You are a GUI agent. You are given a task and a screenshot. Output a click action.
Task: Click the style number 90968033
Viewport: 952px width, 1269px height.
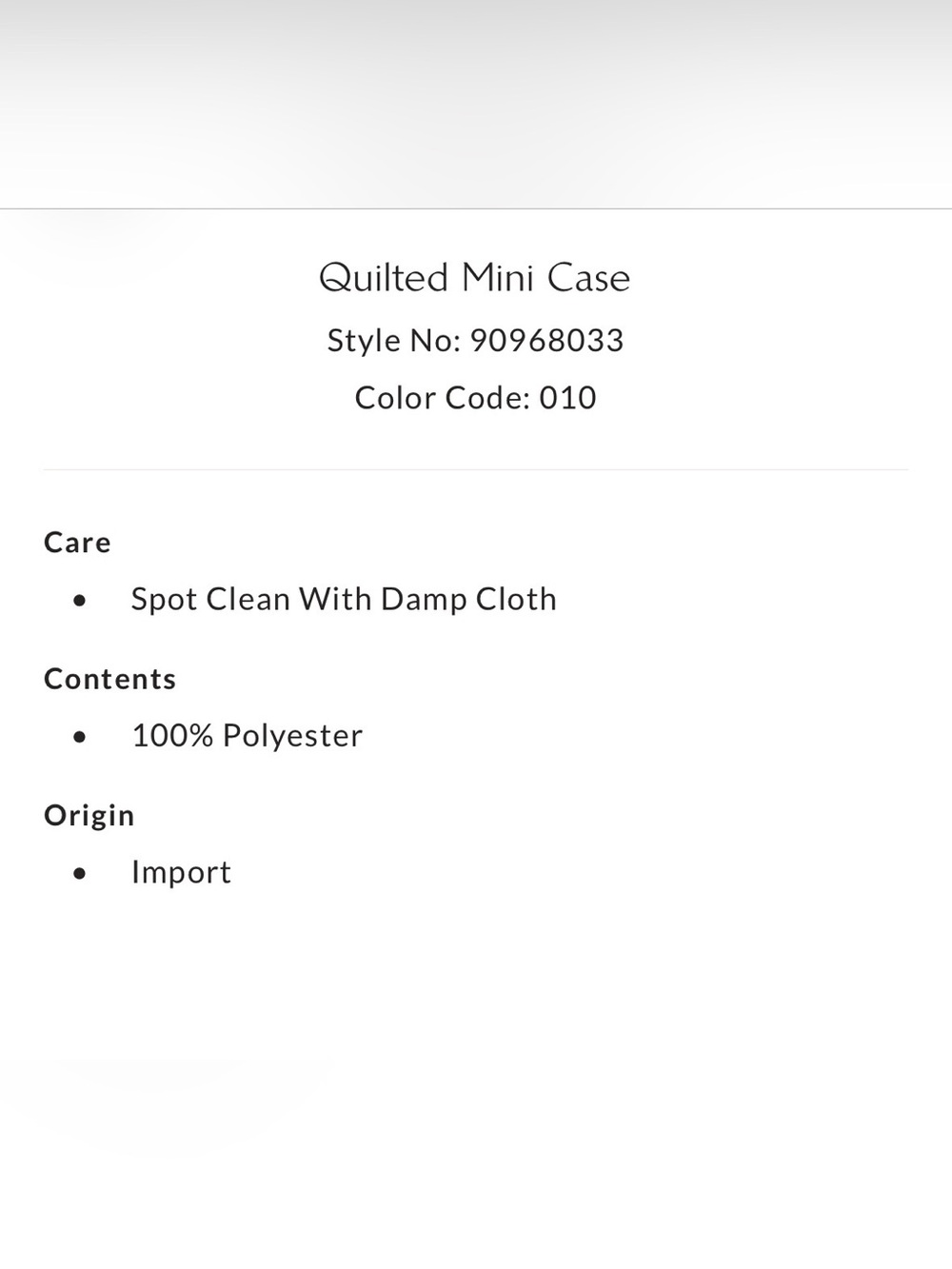pyautogui.click(x=546, y=340)
